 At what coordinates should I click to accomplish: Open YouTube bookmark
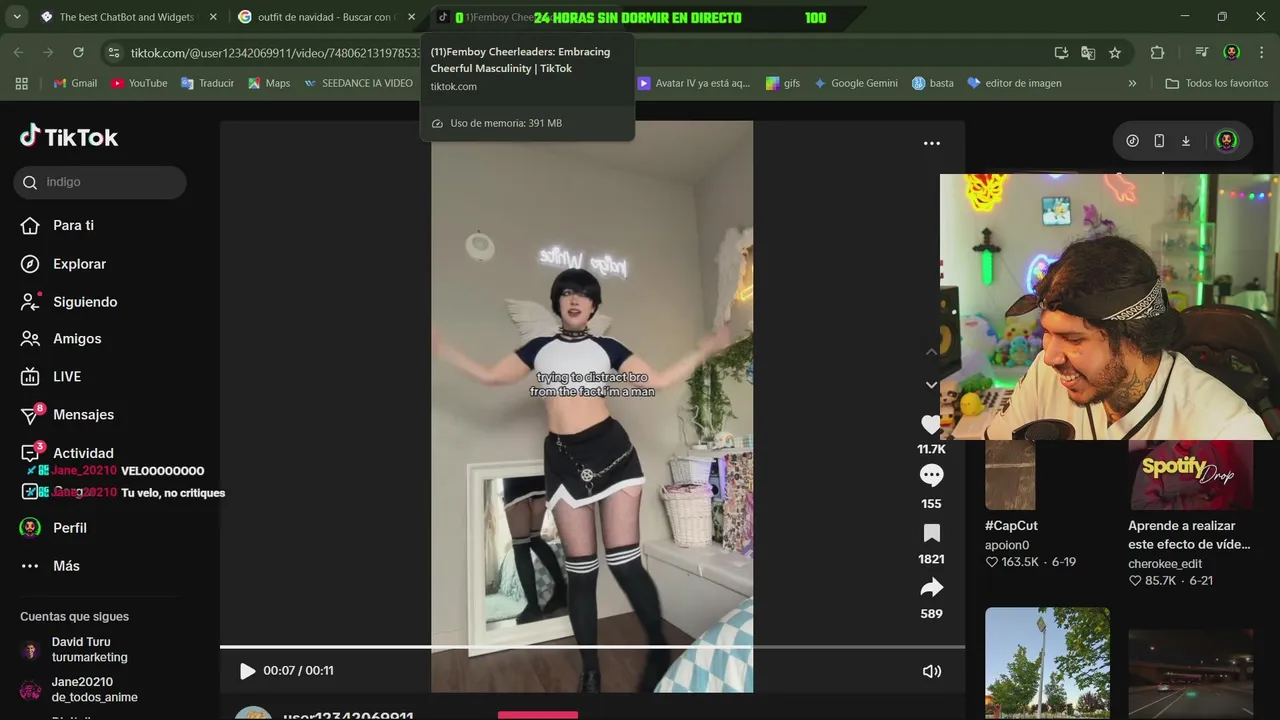(139, 83)
